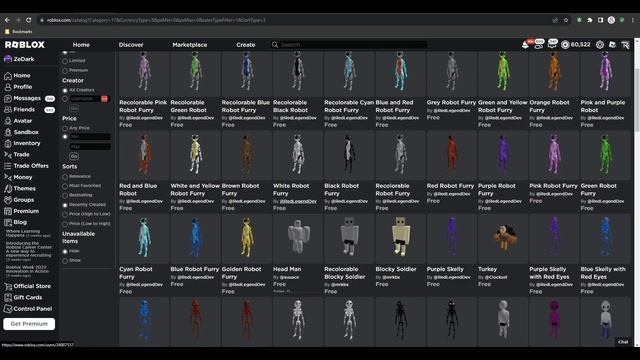This screenshot has width=640, height=360.
Task: Go back in the browser
Action: click(x=7, y=20)
